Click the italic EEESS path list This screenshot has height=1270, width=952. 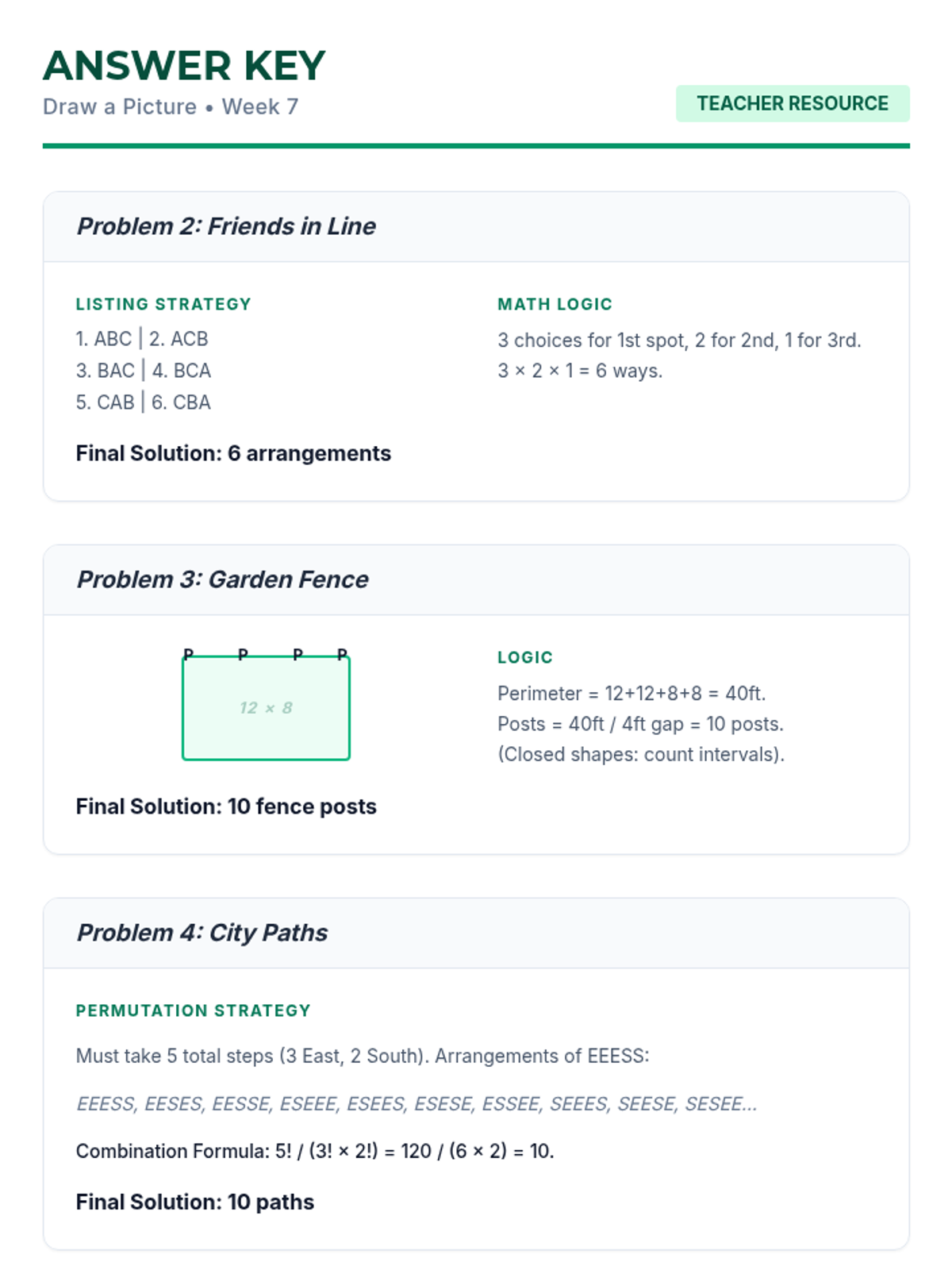(x=416, y=1104)
